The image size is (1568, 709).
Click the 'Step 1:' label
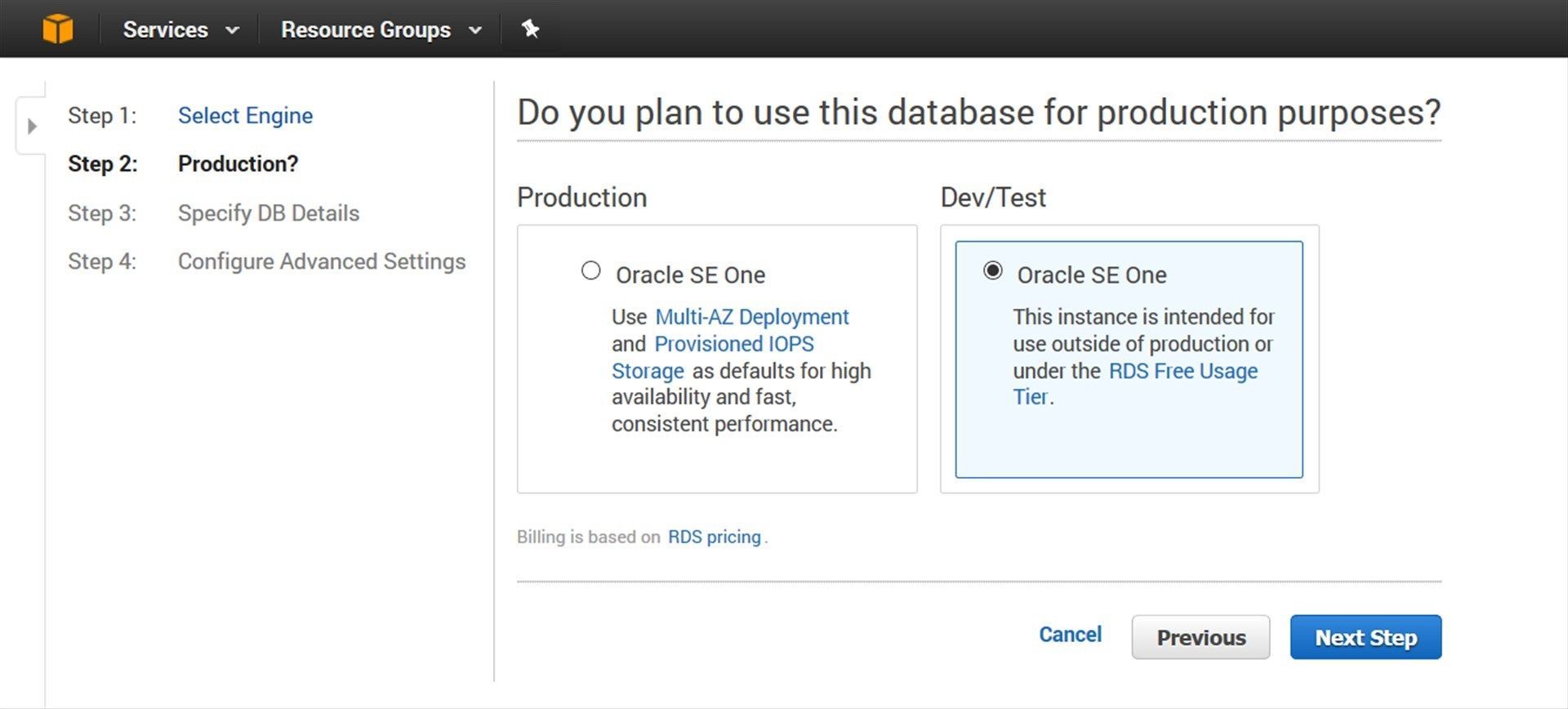point(102,116)
